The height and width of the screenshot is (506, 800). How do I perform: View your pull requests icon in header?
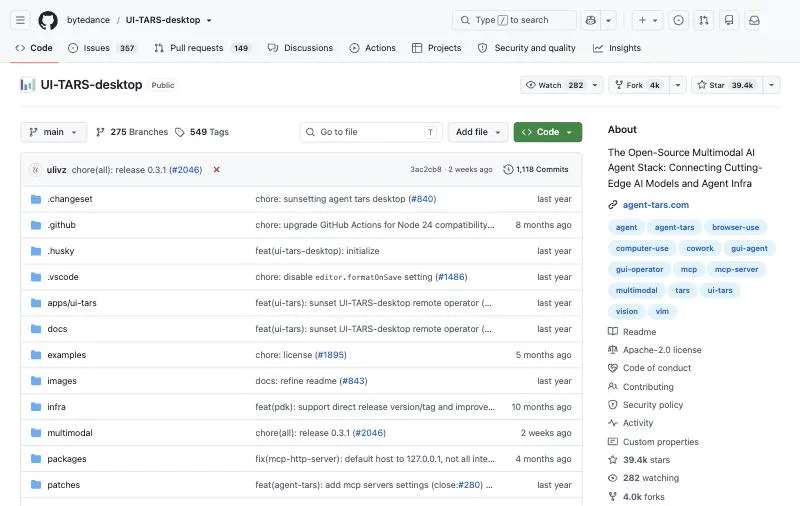pos(704,20)
